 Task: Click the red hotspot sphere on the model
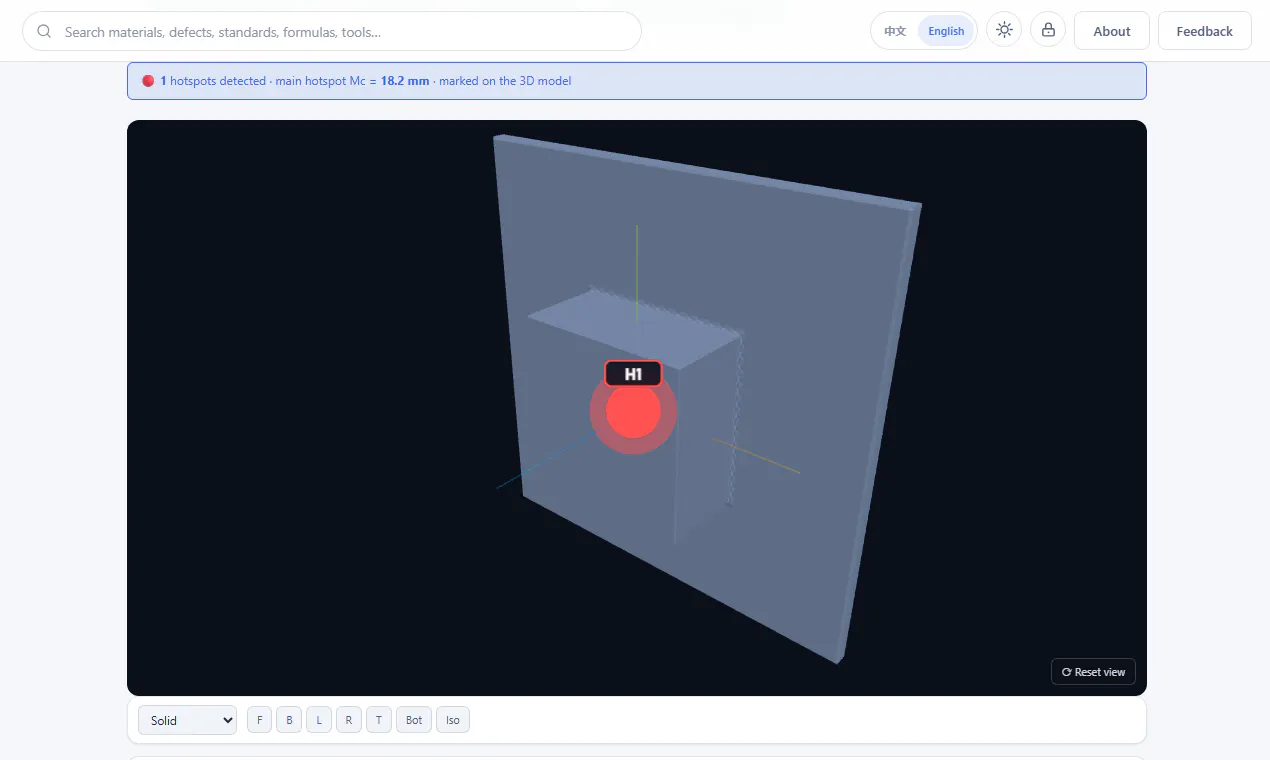633,411
